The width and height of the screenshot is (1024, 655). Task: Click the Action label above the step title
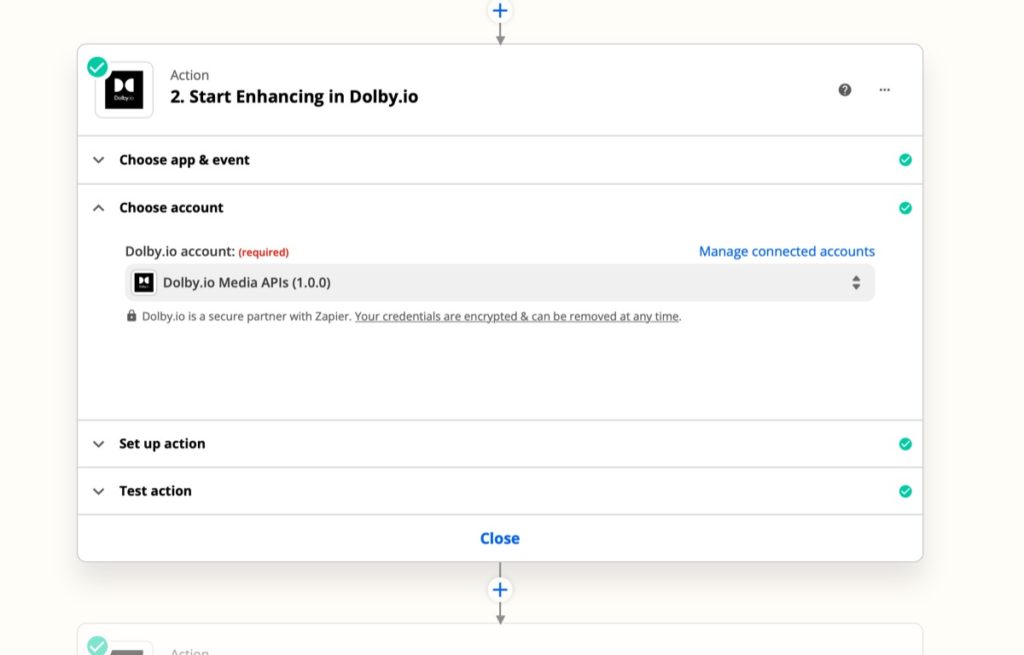tap(189, 75)
